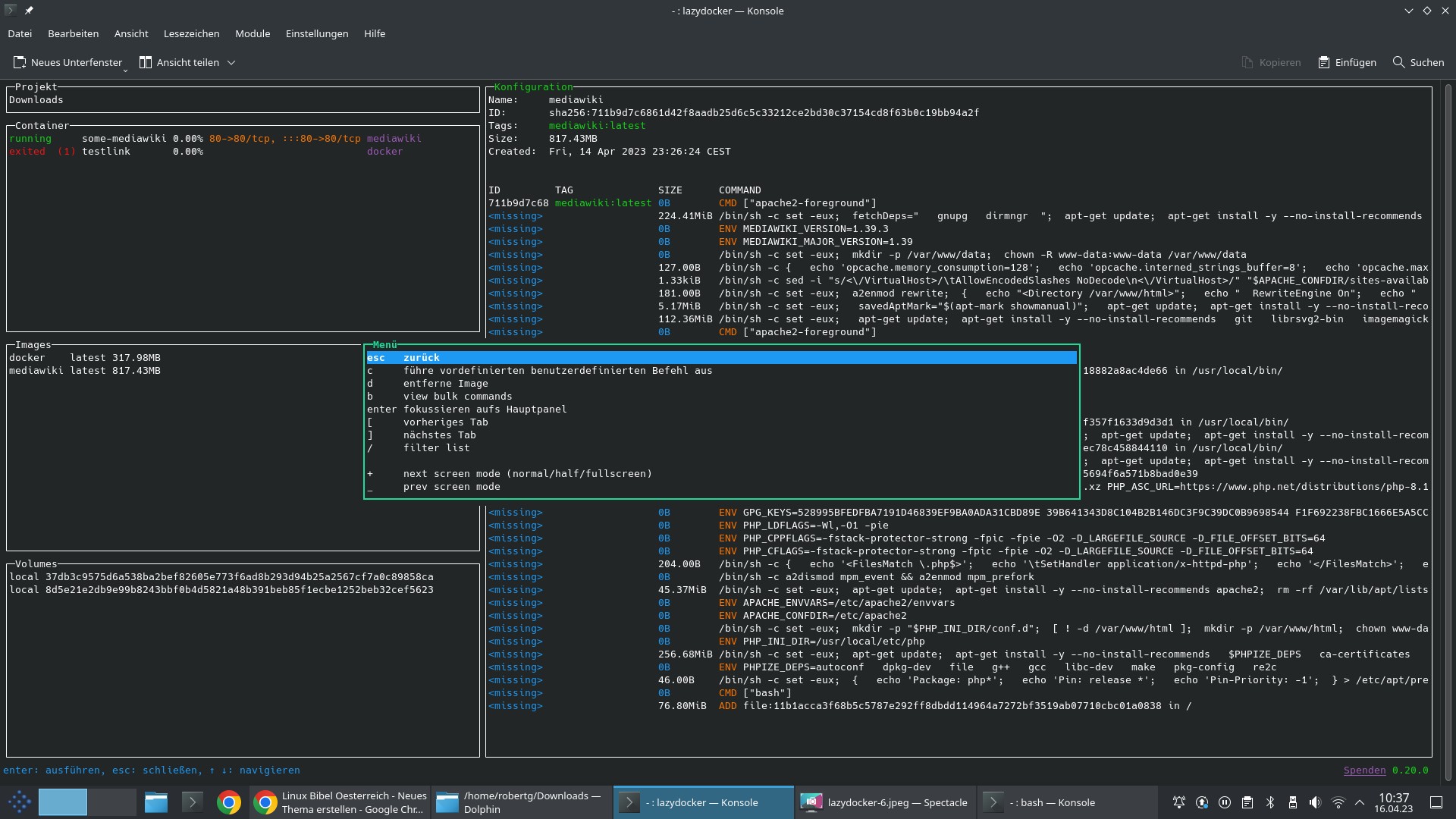Select the 'esc zurück' menu entry

click(721, 357)
